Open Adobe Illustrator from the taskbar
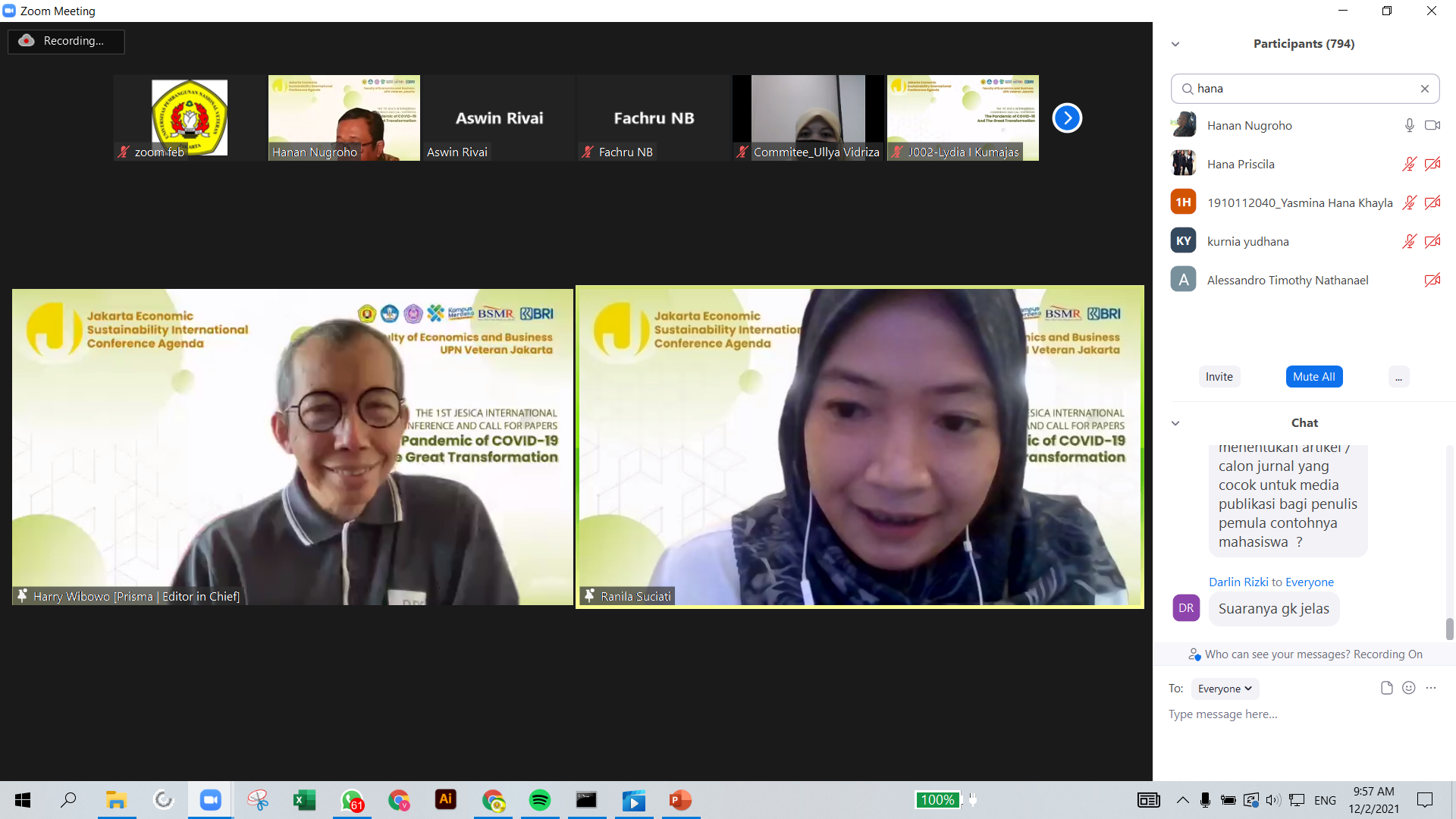The height and width of the screenshot is (819, 1456). [446, 799]
